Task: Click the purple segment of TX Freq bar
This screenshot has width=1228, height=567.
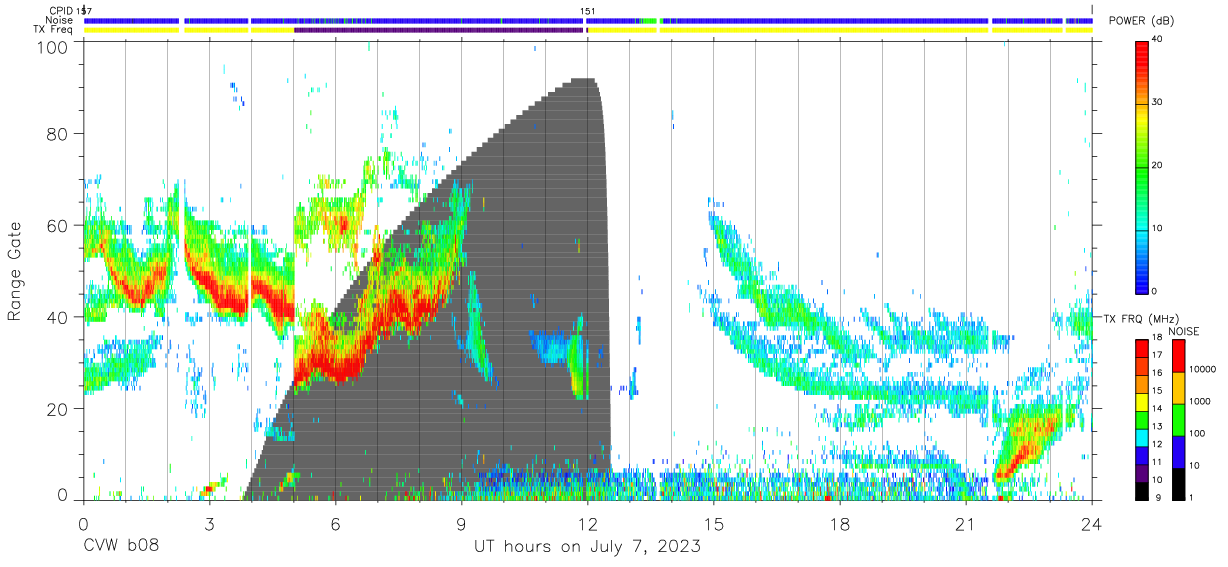Action: 438,30
